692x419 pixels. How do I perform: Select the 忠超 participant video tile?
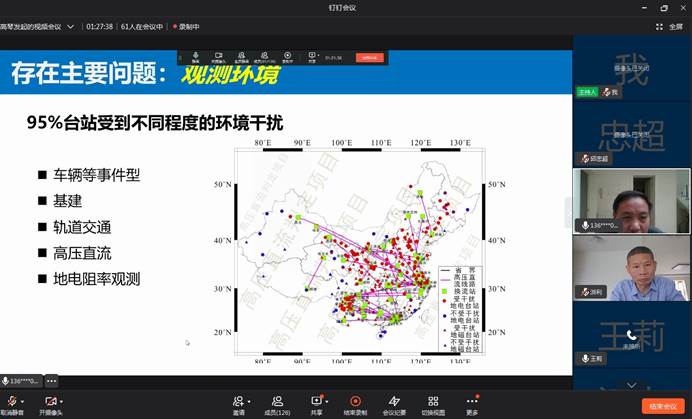631,135
